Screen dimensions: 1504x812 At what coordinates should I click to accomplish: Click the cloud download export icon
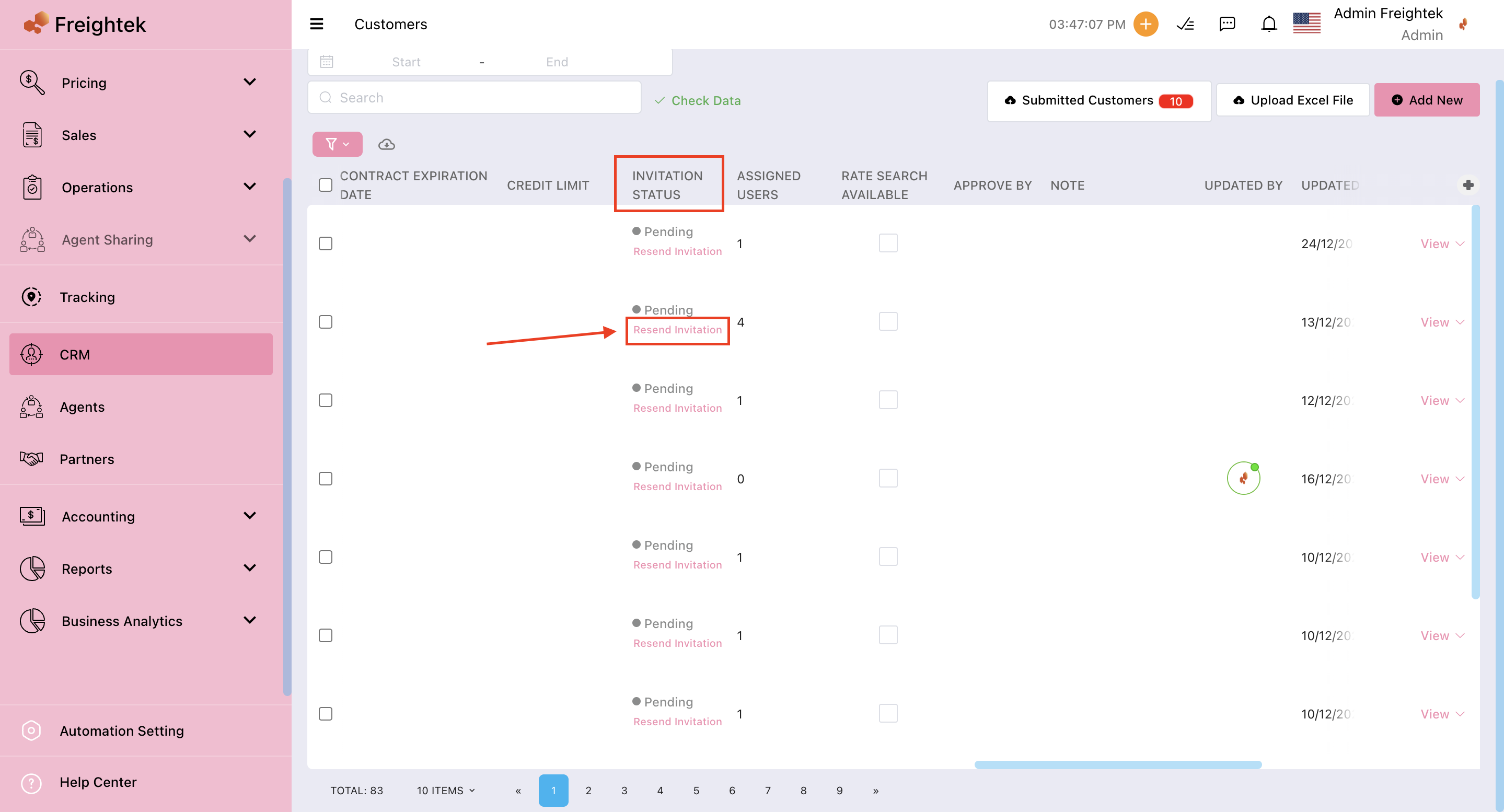pyautogui.click(x=387, y=144)
